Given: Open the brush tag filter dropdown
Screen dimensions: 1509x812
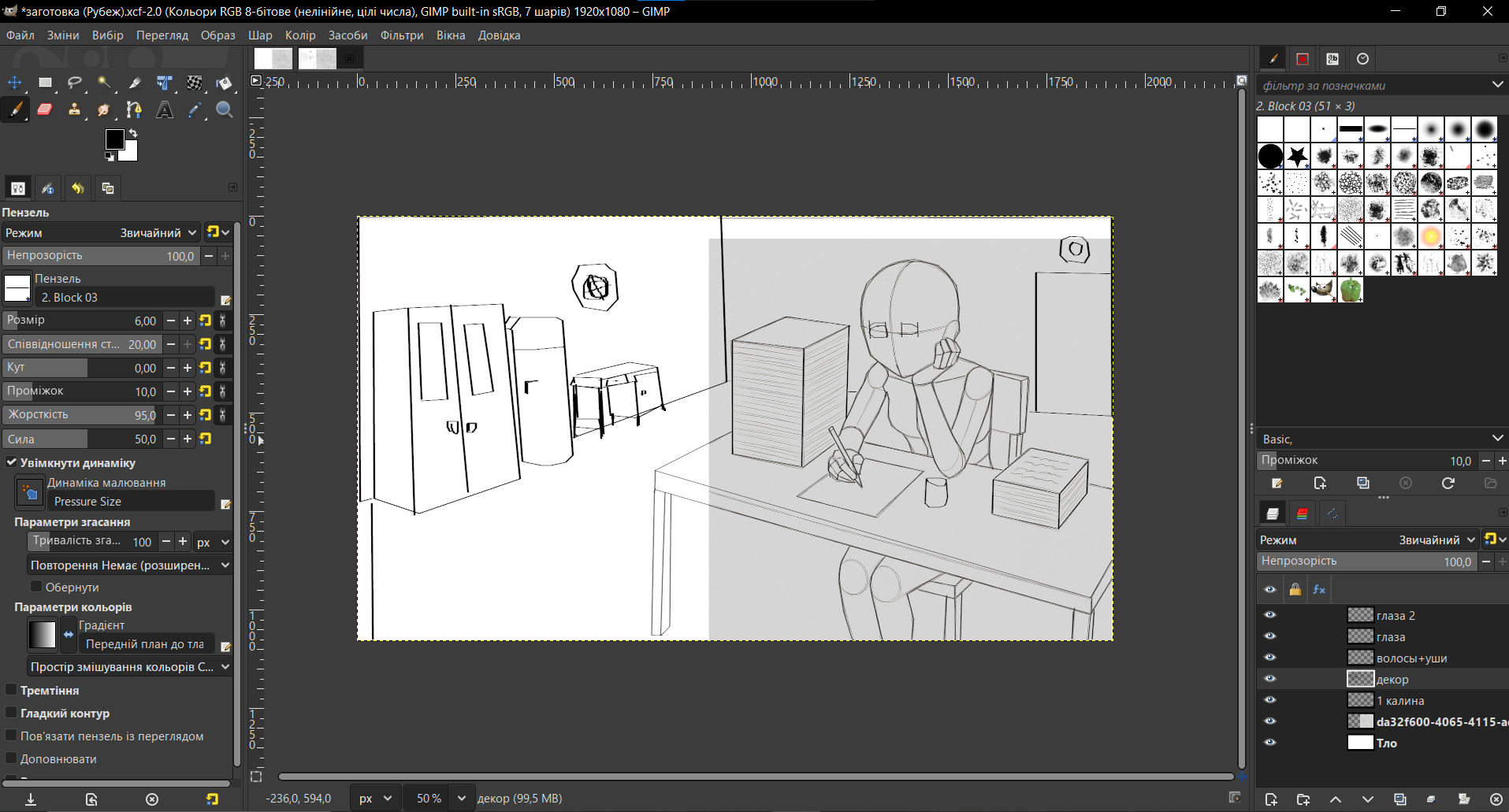Looking at the screenshot, I should click(x=1497, y=84).
